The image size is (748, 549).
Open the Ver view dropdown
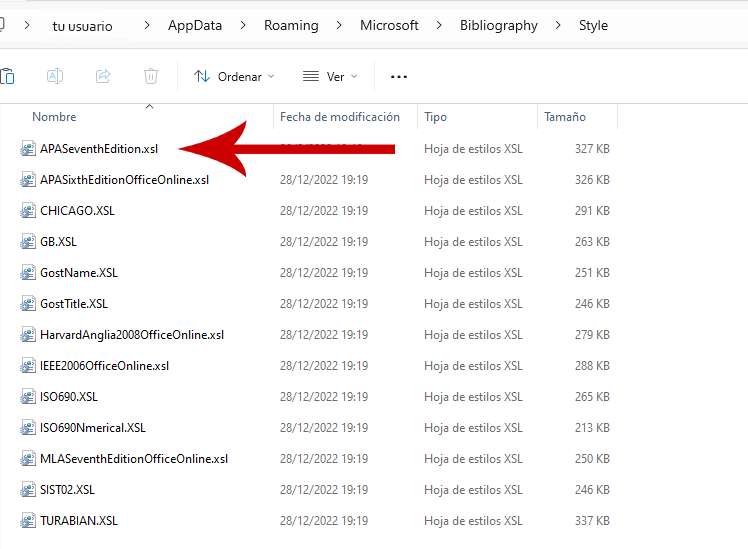pos(330,76)
